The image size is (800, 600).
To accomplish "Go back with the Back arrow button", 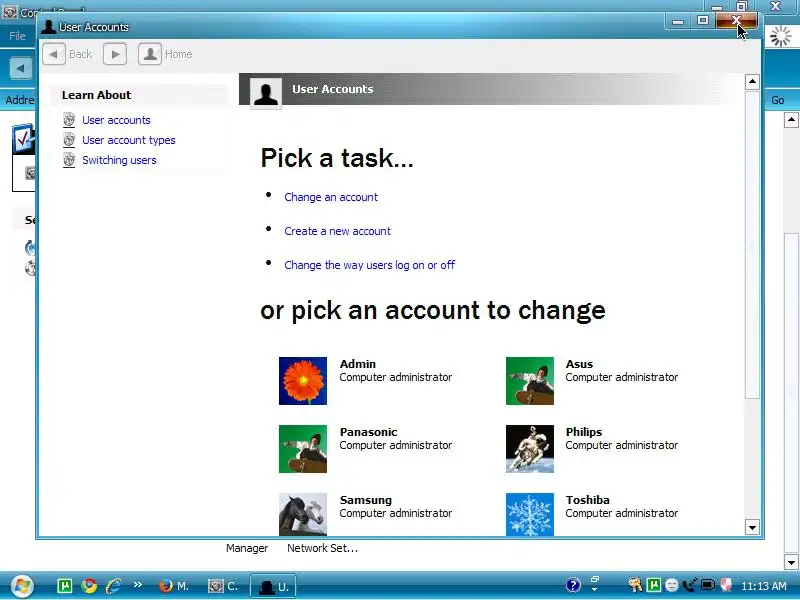I will click(54, 54).
